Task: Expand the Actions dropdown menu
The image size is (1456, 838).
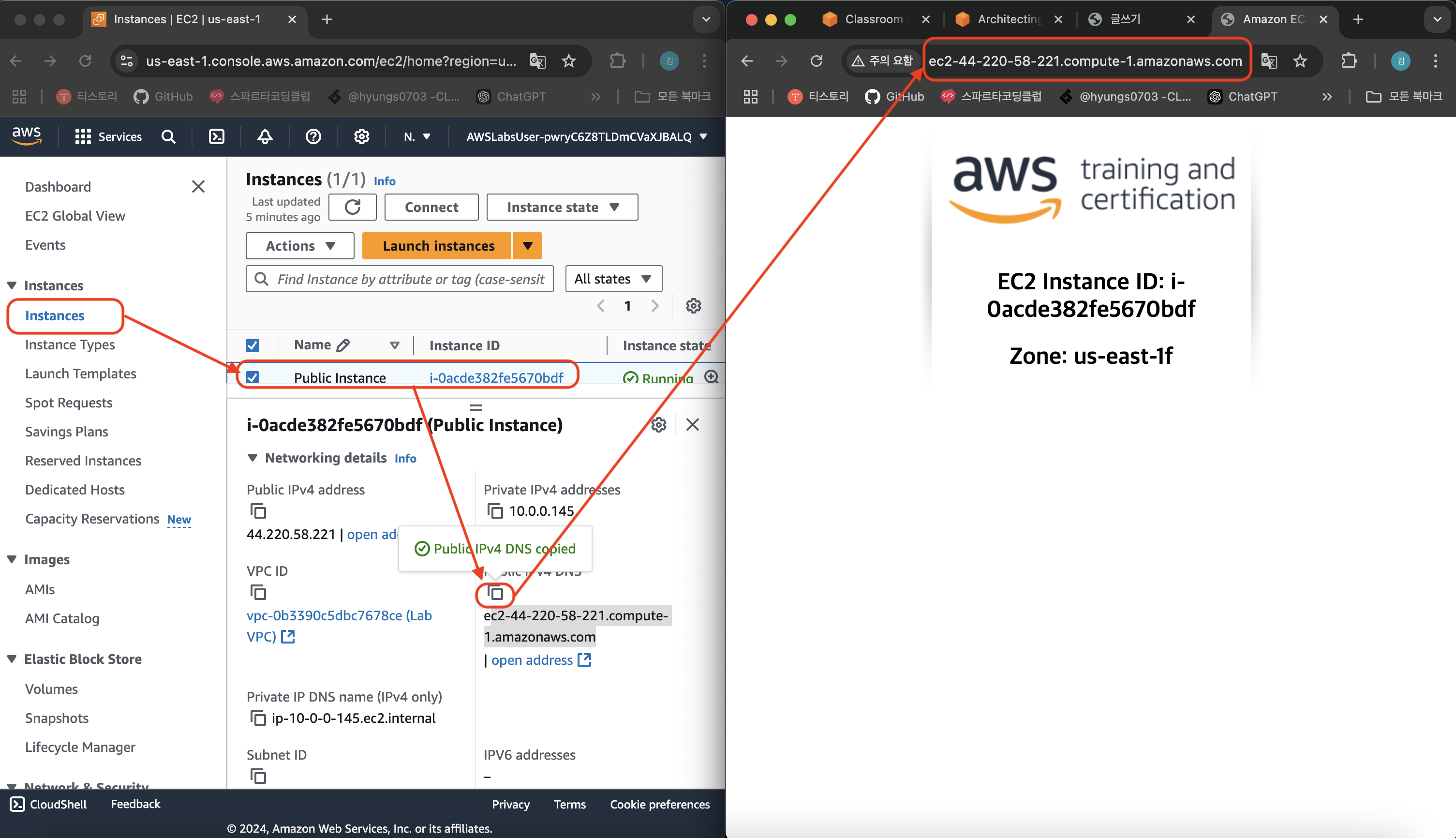Action: point(300,246)
